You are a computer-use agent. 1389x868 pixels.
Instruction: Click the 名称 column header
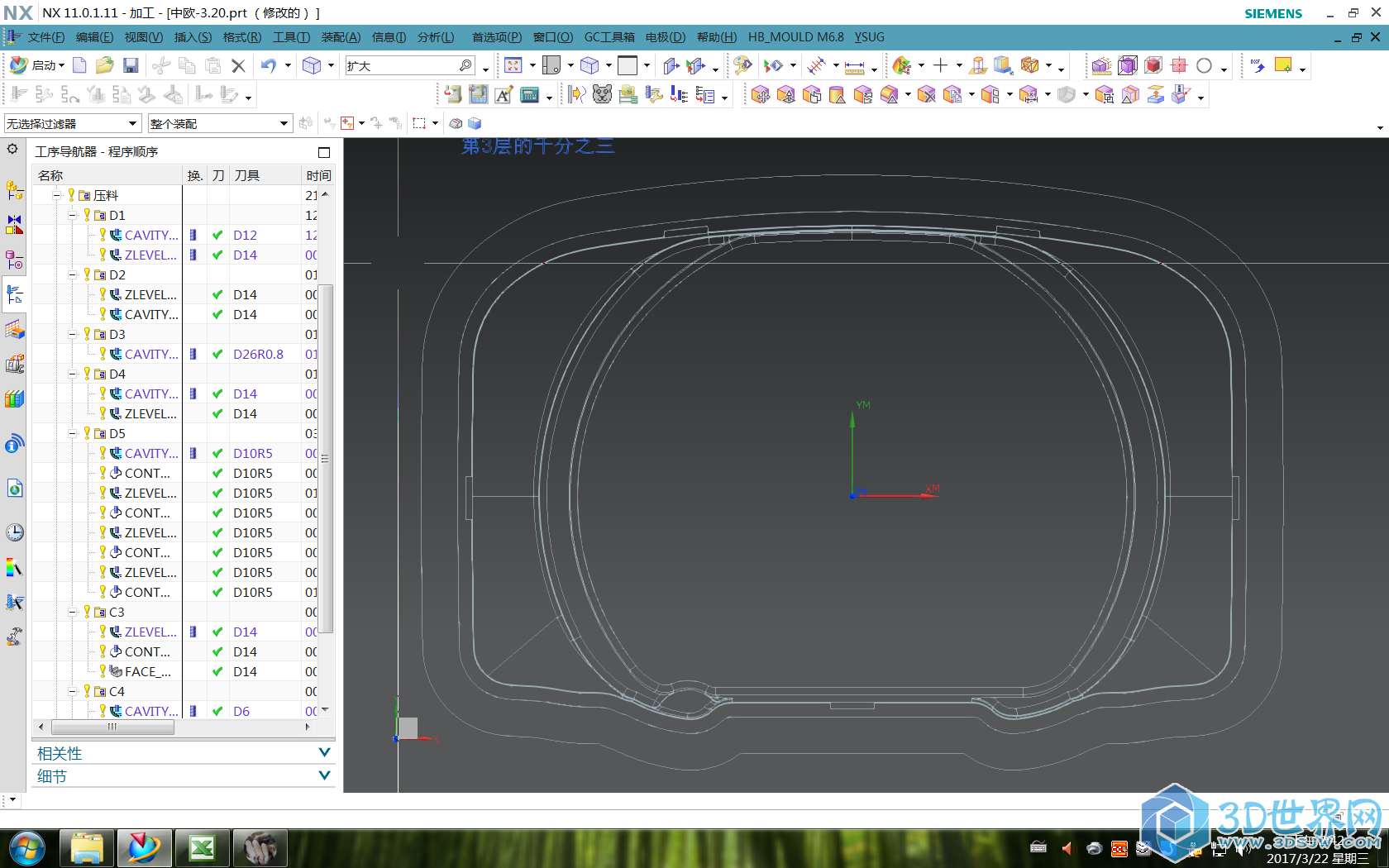[107, 175]
